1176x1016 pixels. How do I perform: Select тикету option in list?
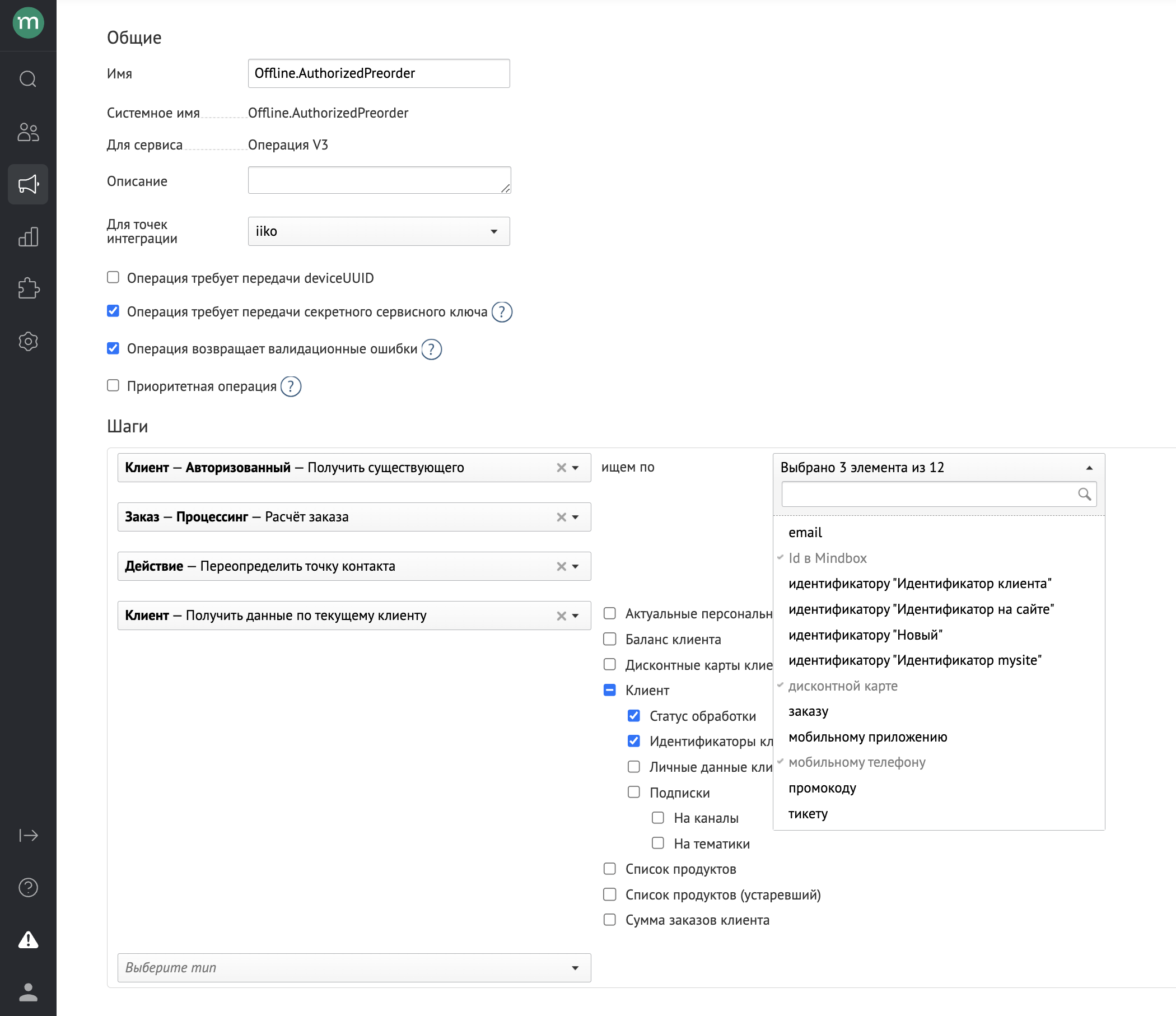tap(939, 813)
